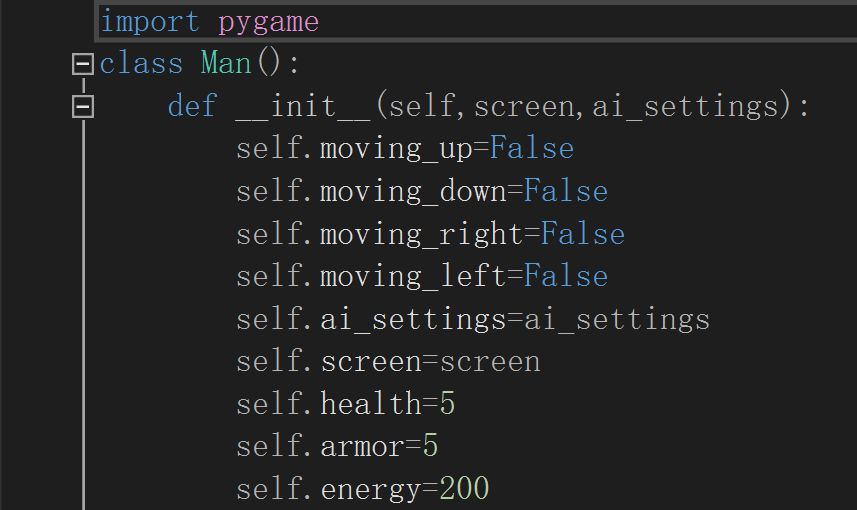Screen dimensions: 857x510
Task: Click the moving_down attribute
Action: 413,191
